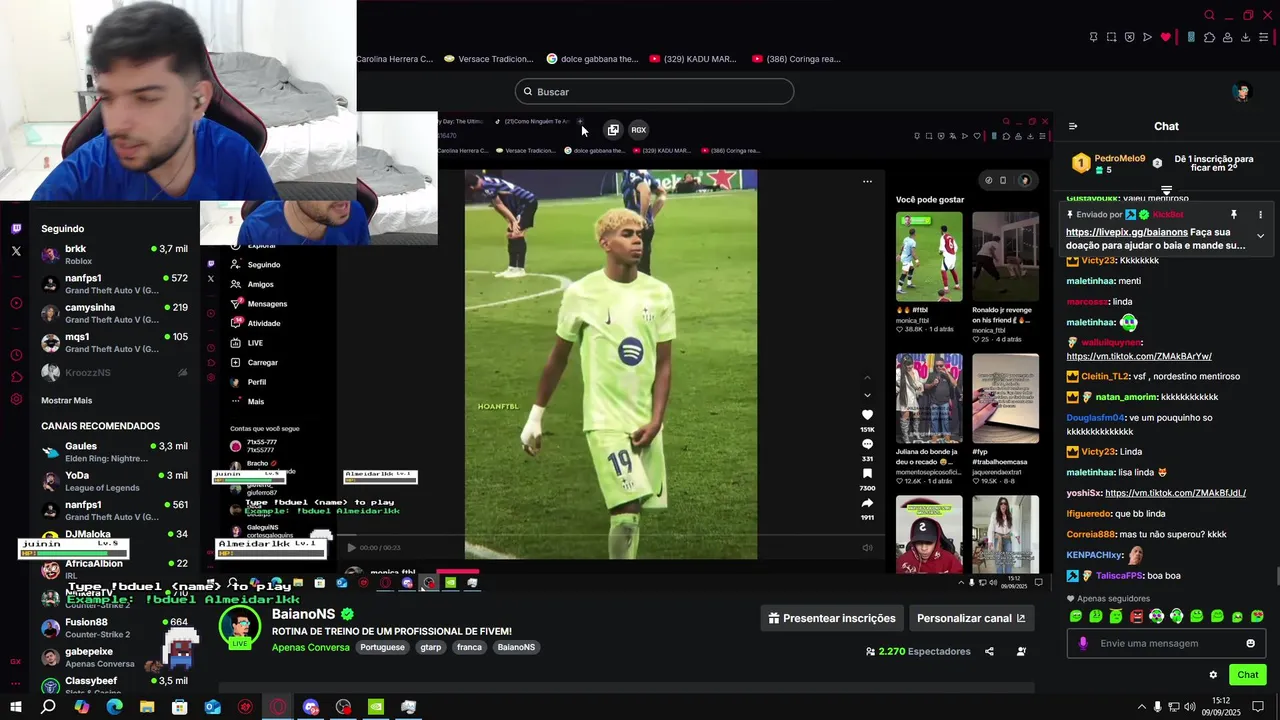Open File Explorer from taskbar
This screenshot has width=1280, height=720.
(x=147, y=707)
